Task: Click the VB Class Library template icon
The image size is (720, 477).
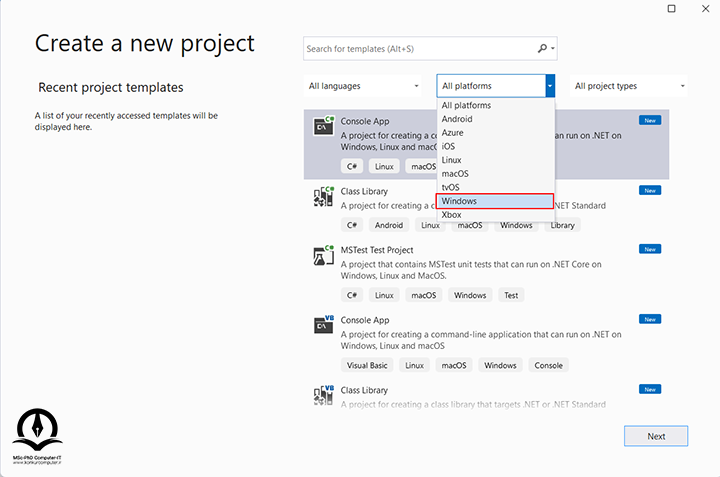Action: coord(324,395)
